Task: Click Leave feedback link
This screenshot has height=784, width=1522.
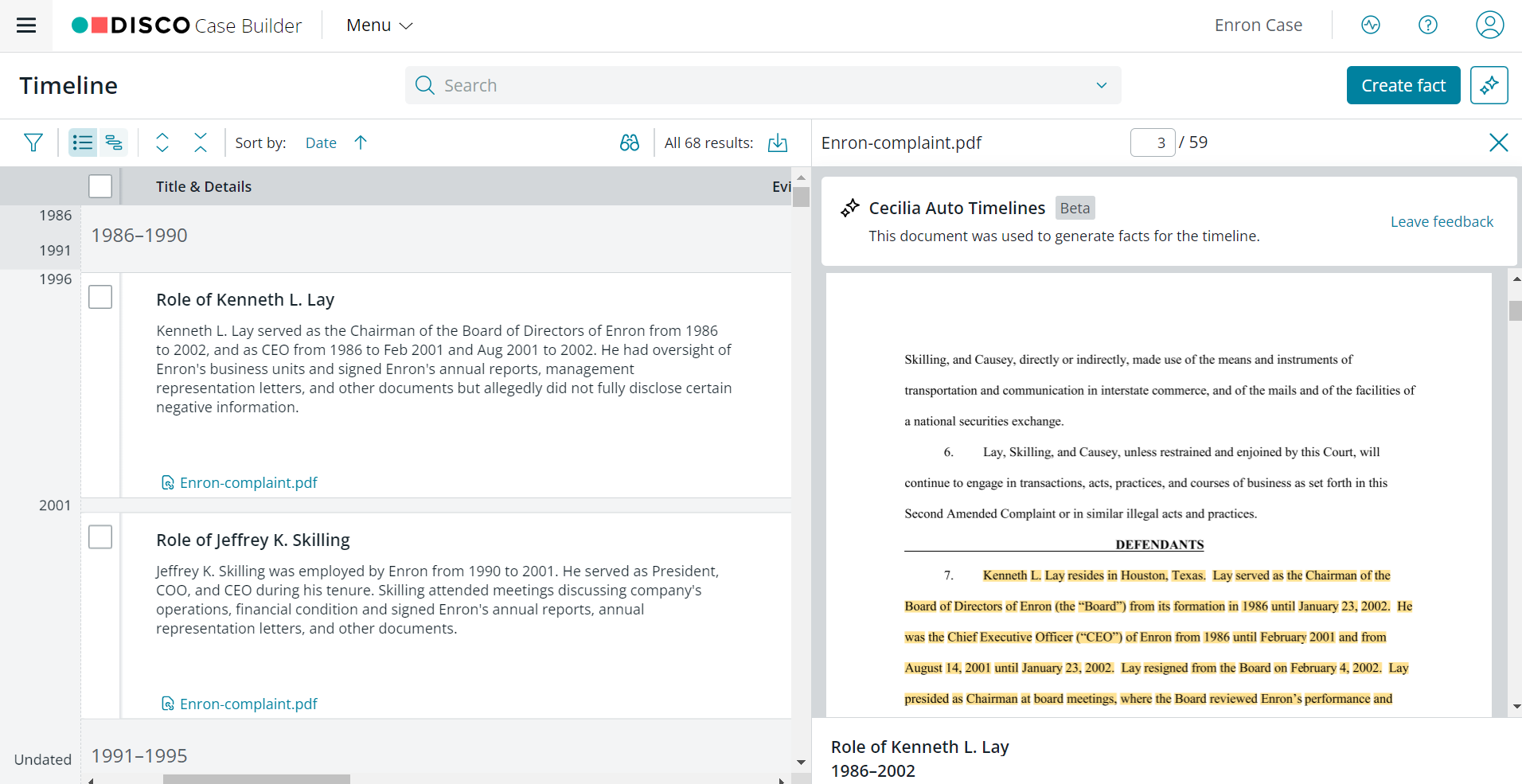Action: click(x=1442, y=221)
